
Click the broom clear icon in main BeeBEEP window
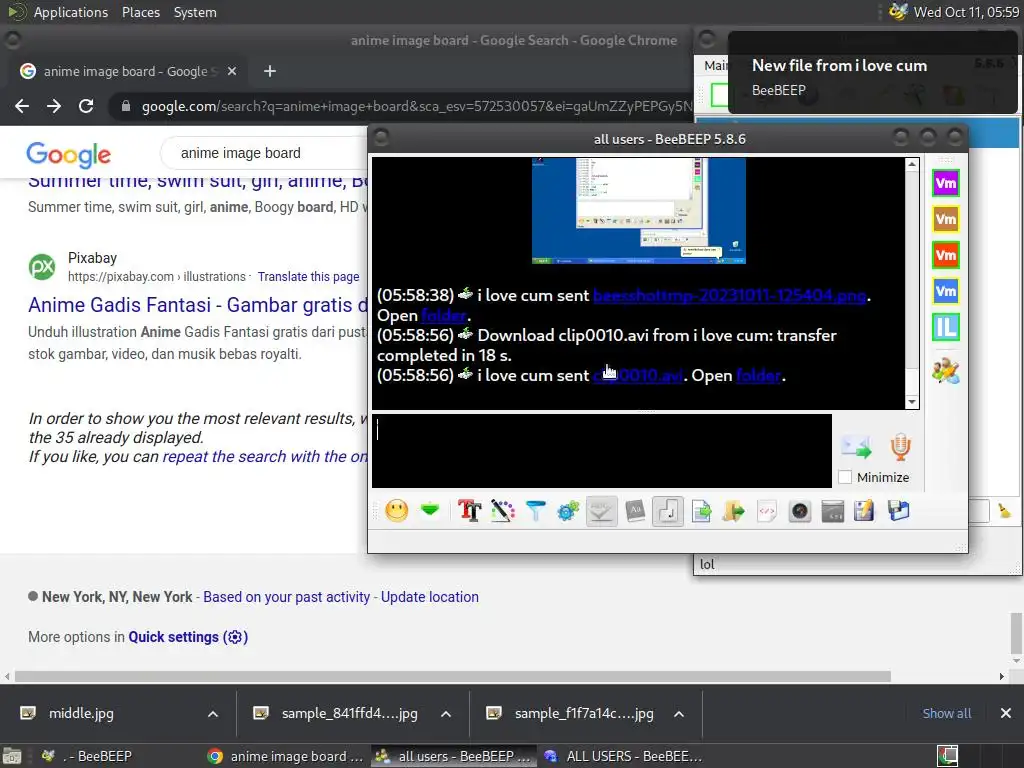[x=1004, y=511]
